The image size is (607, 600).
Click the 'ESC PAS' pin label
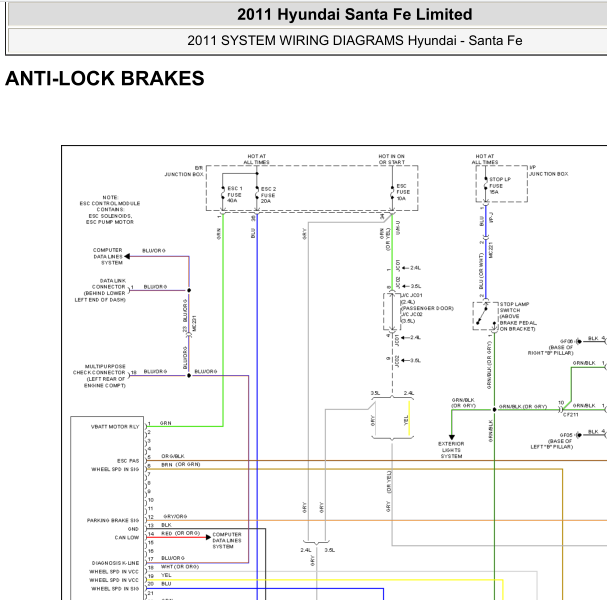(x=128, y=461)
